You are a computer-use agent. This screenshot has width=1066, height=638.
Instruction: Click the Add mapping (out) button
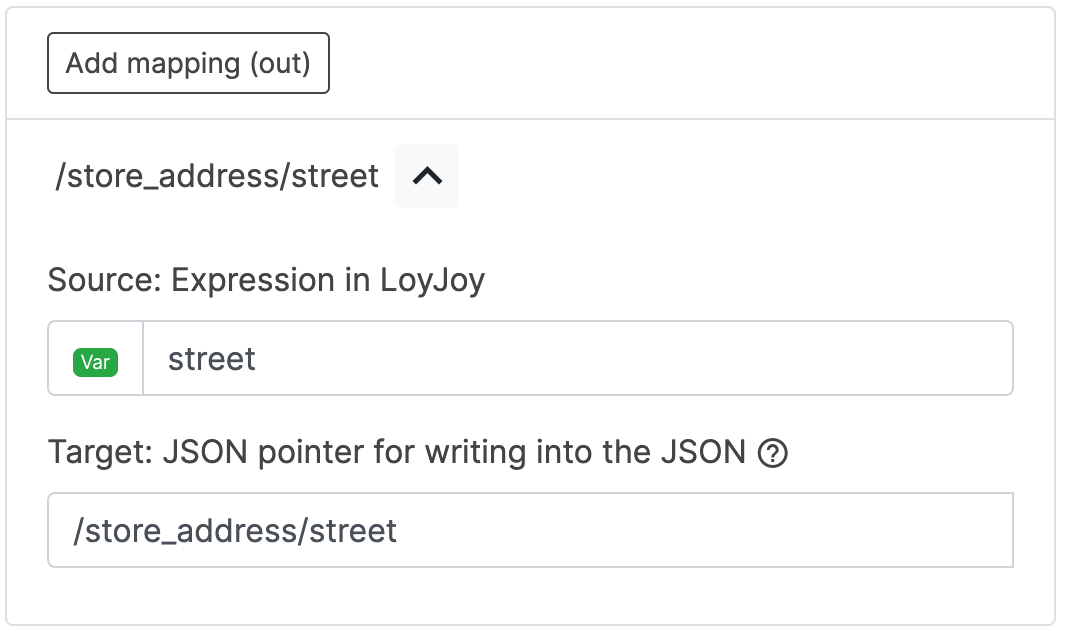[188, 64]
